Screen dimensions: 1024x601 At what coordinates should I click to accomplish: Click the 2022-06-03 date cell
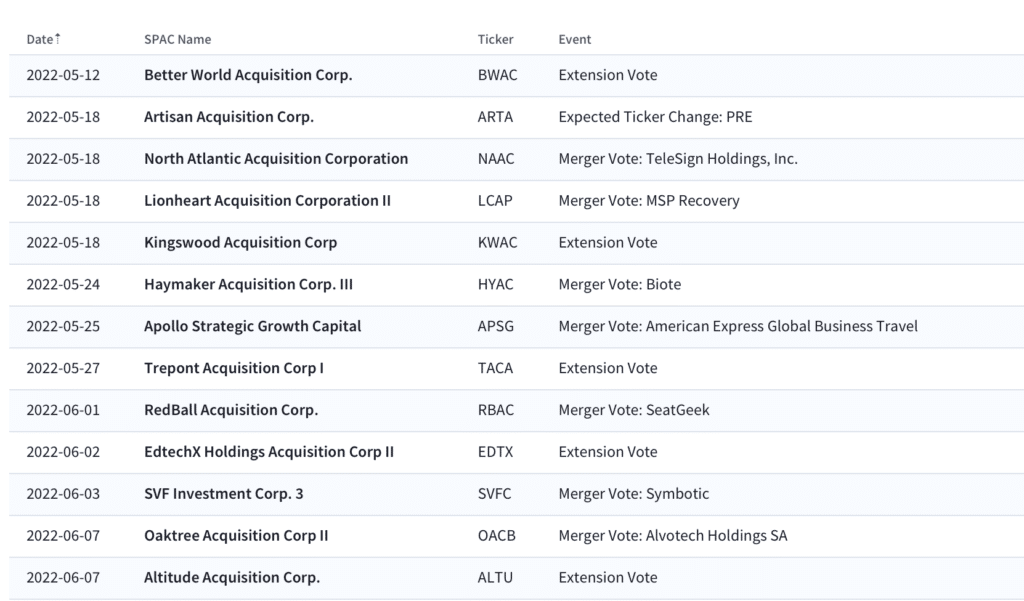click(63, 493)
